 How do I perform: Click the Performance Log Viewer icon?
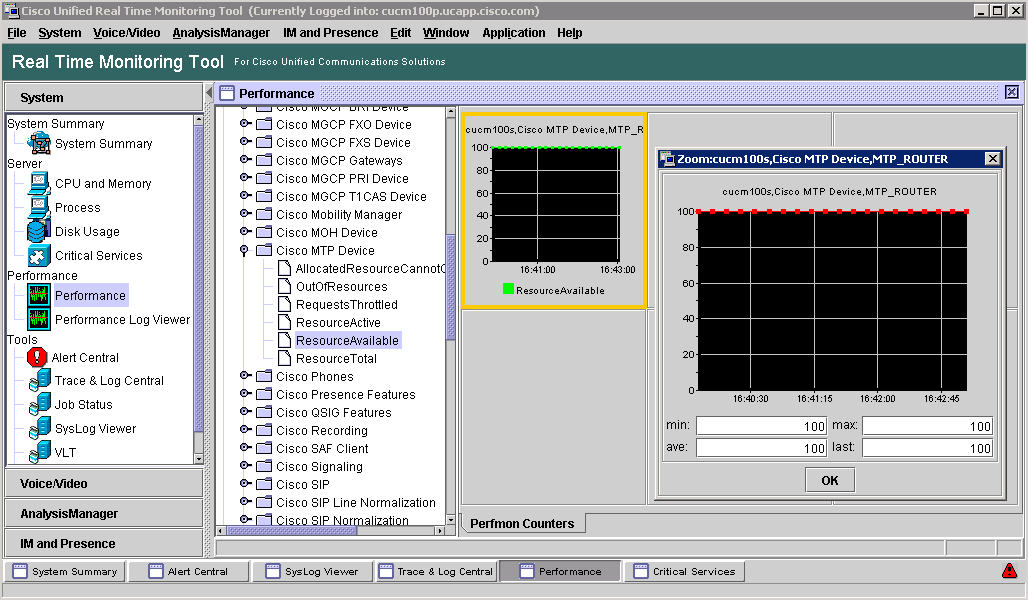pos(39,320)
